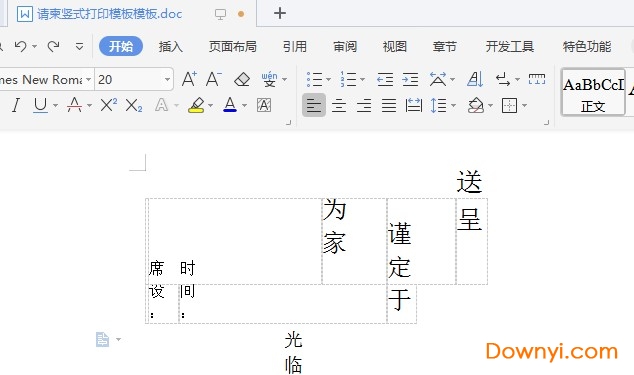Toggle justify alignment
This screenshot has height=375, width=634.
click(389, 106)
